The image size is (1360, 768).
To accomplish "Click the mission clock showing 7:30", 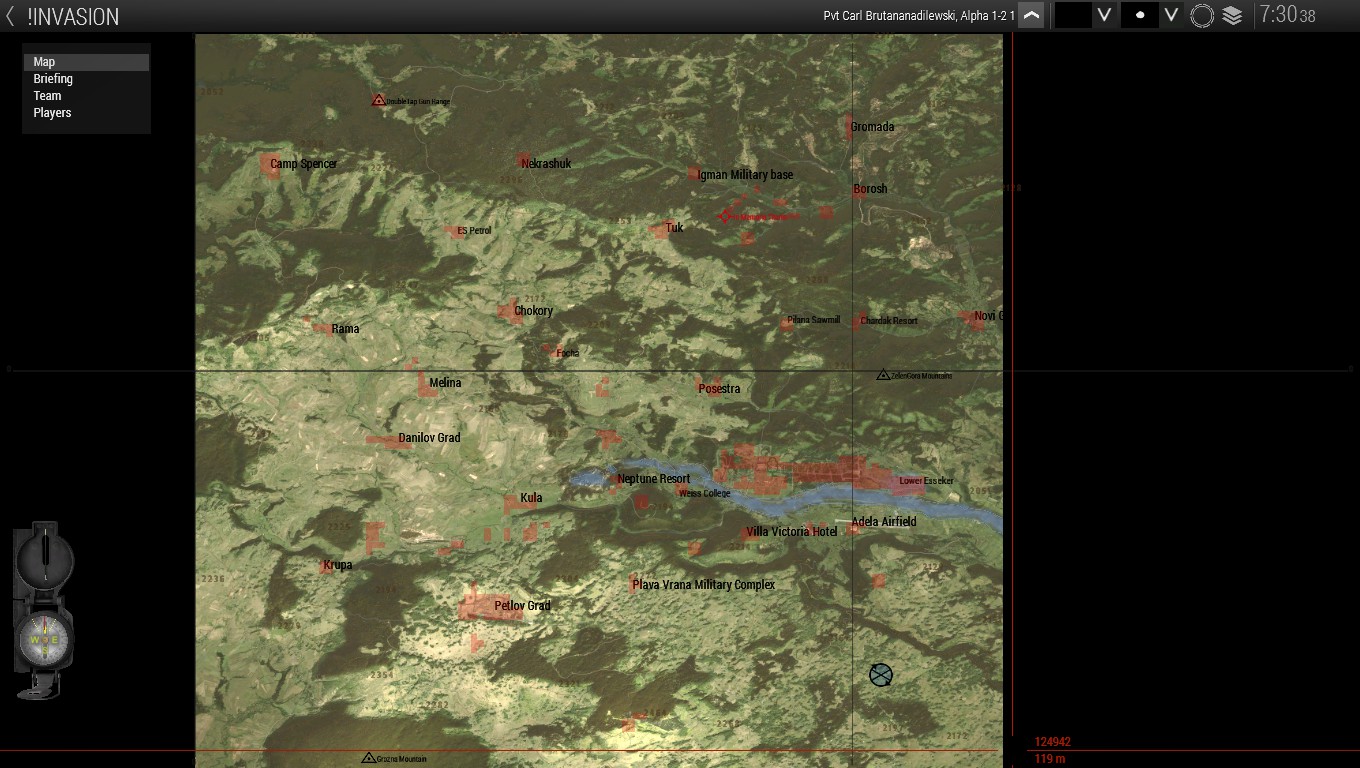I will click(x=1287, y=15).
